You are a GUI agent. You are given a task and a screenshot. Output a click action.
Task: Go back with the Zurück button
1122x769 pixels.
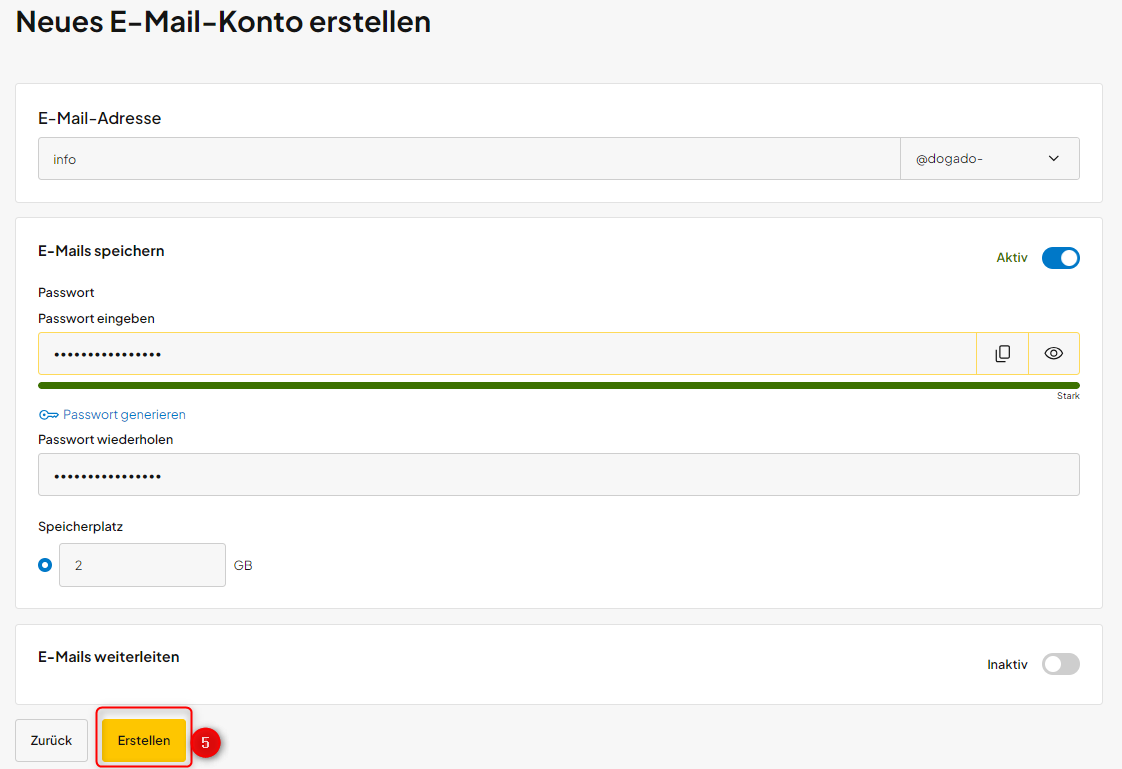[x=52, y=740]
